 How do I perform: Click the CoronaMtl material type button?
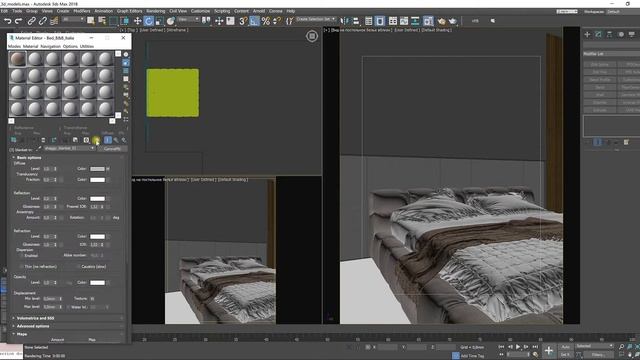pyautogui.click(x=112, y=149)
